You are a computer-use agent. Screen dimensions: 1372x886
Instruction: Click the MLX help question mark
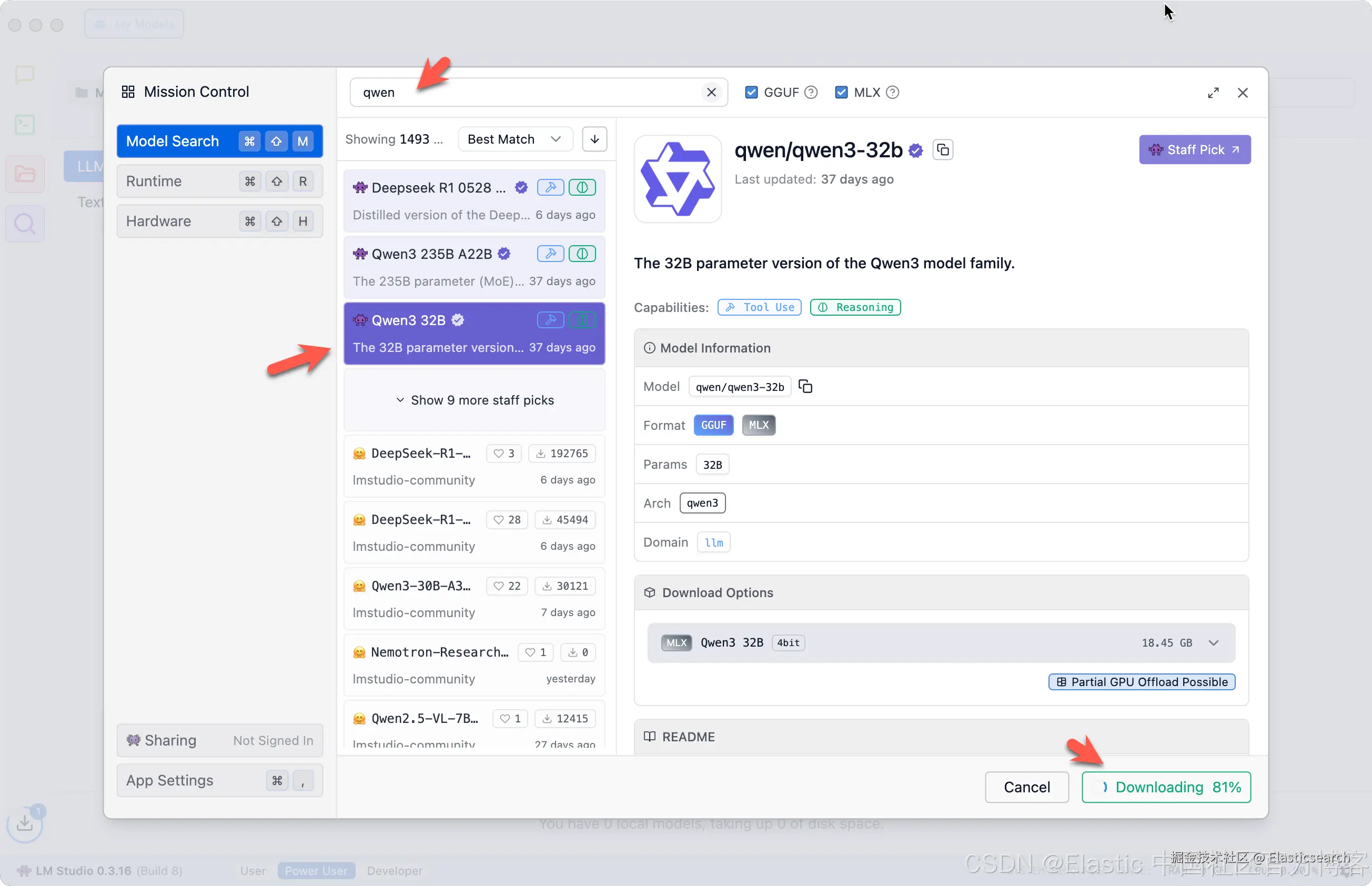pyautogui.click(x=892, y=92)
